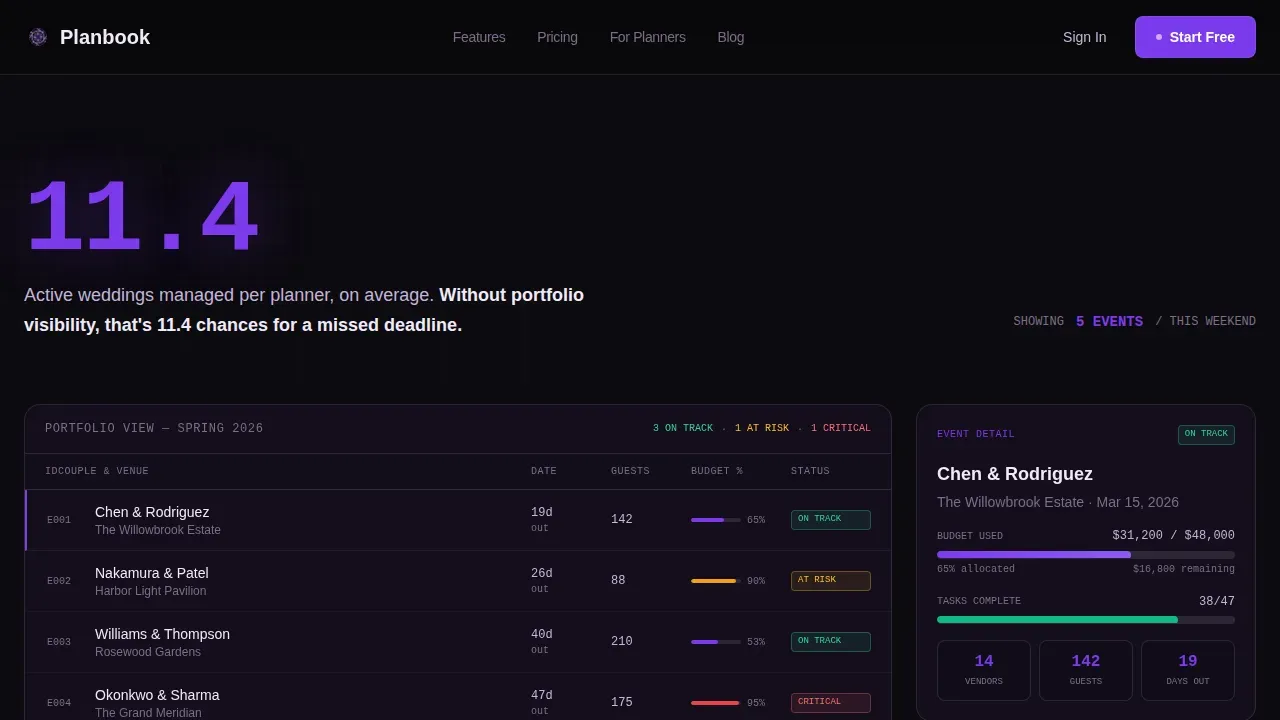Click the Planbook logo icon
Screen dimensions: 1280x720
coord(38,37)
